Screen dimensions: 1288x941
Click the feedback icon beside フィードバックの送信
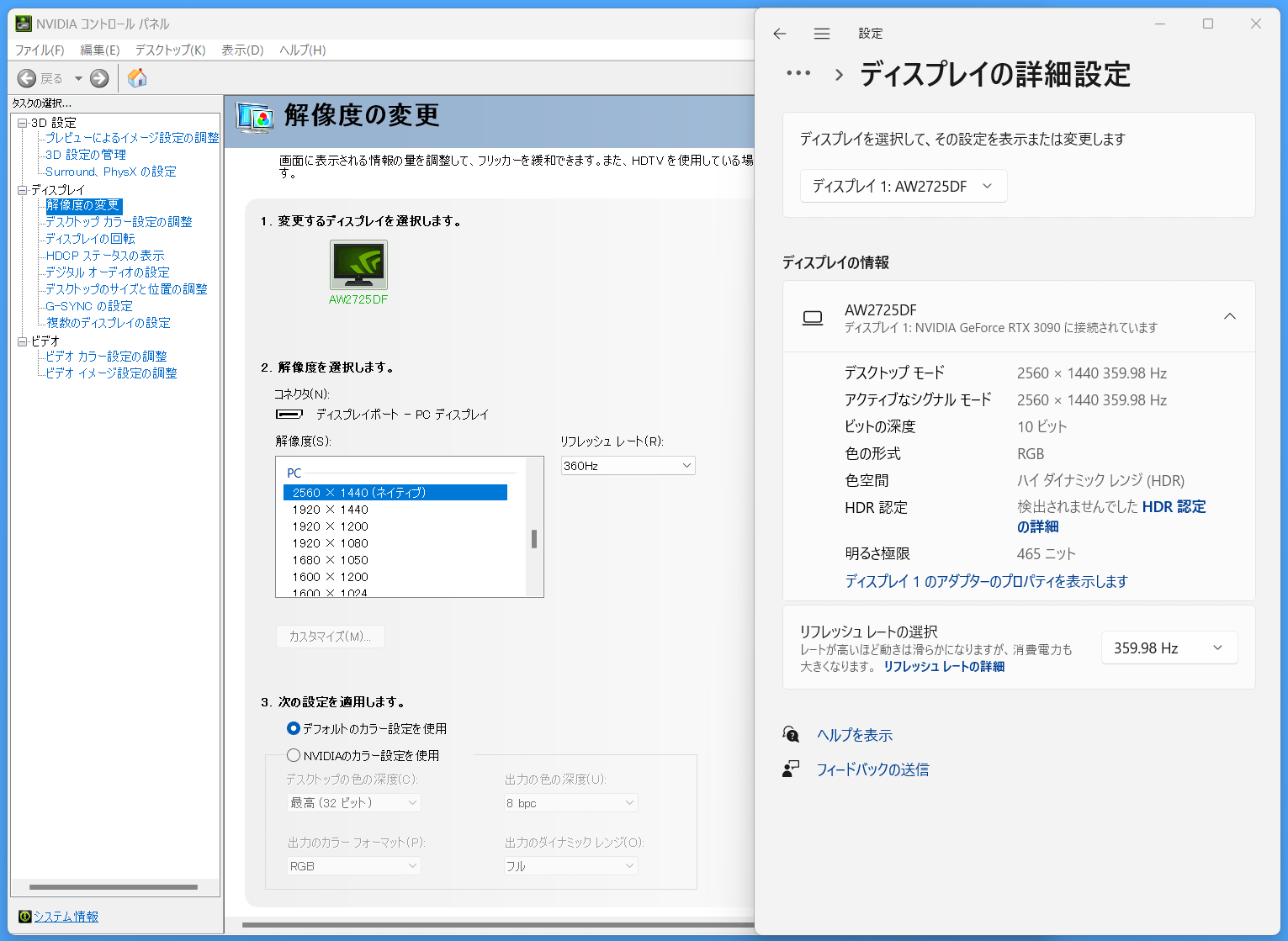[x=791, y=769]
